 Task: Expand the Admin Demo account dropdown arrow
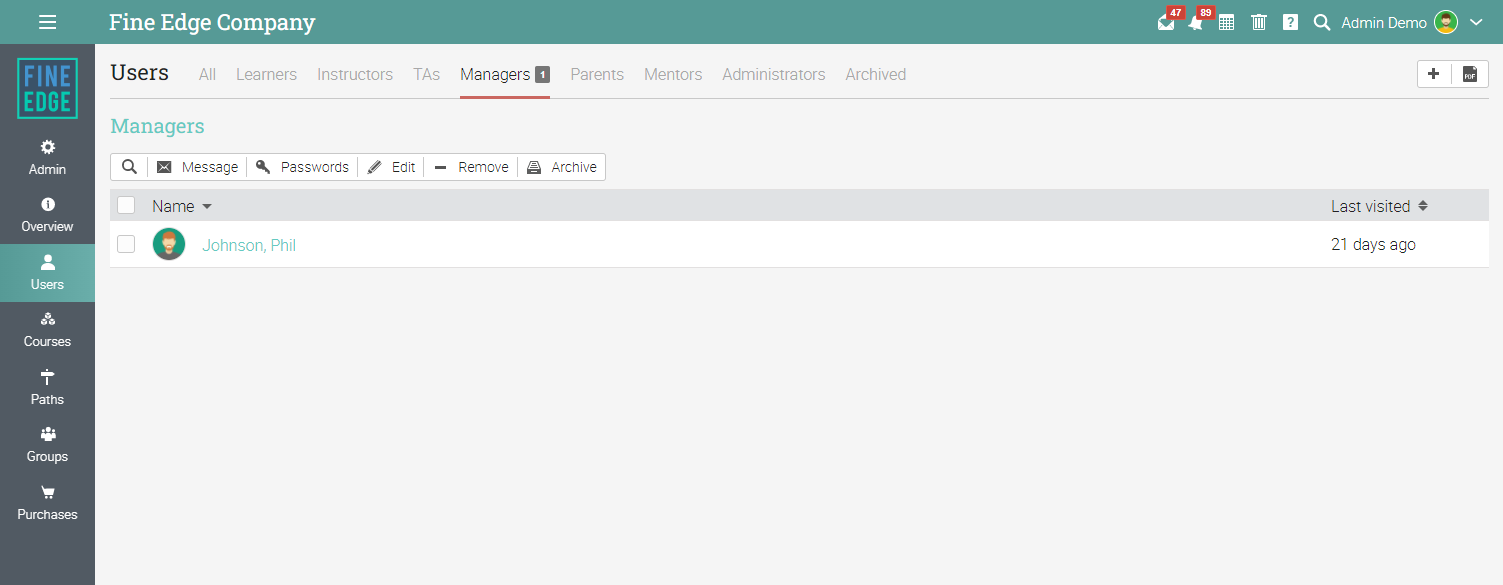pyautogui.click(x=1476, y=22)
